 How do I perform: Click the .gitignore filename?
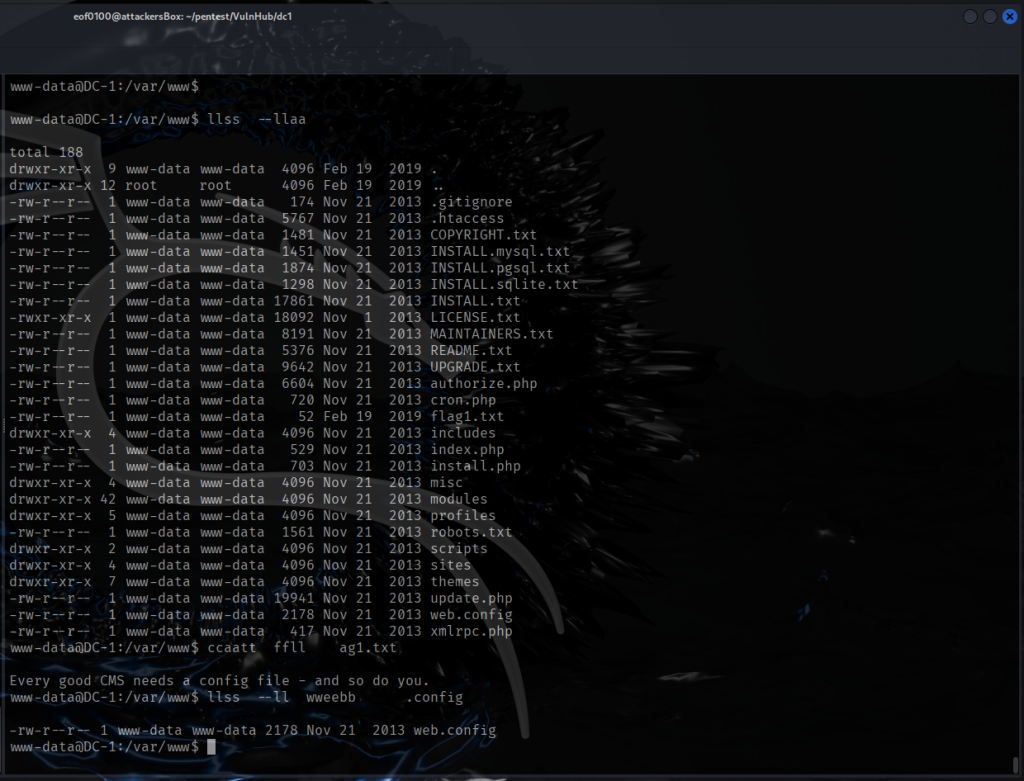coord(471,202)
